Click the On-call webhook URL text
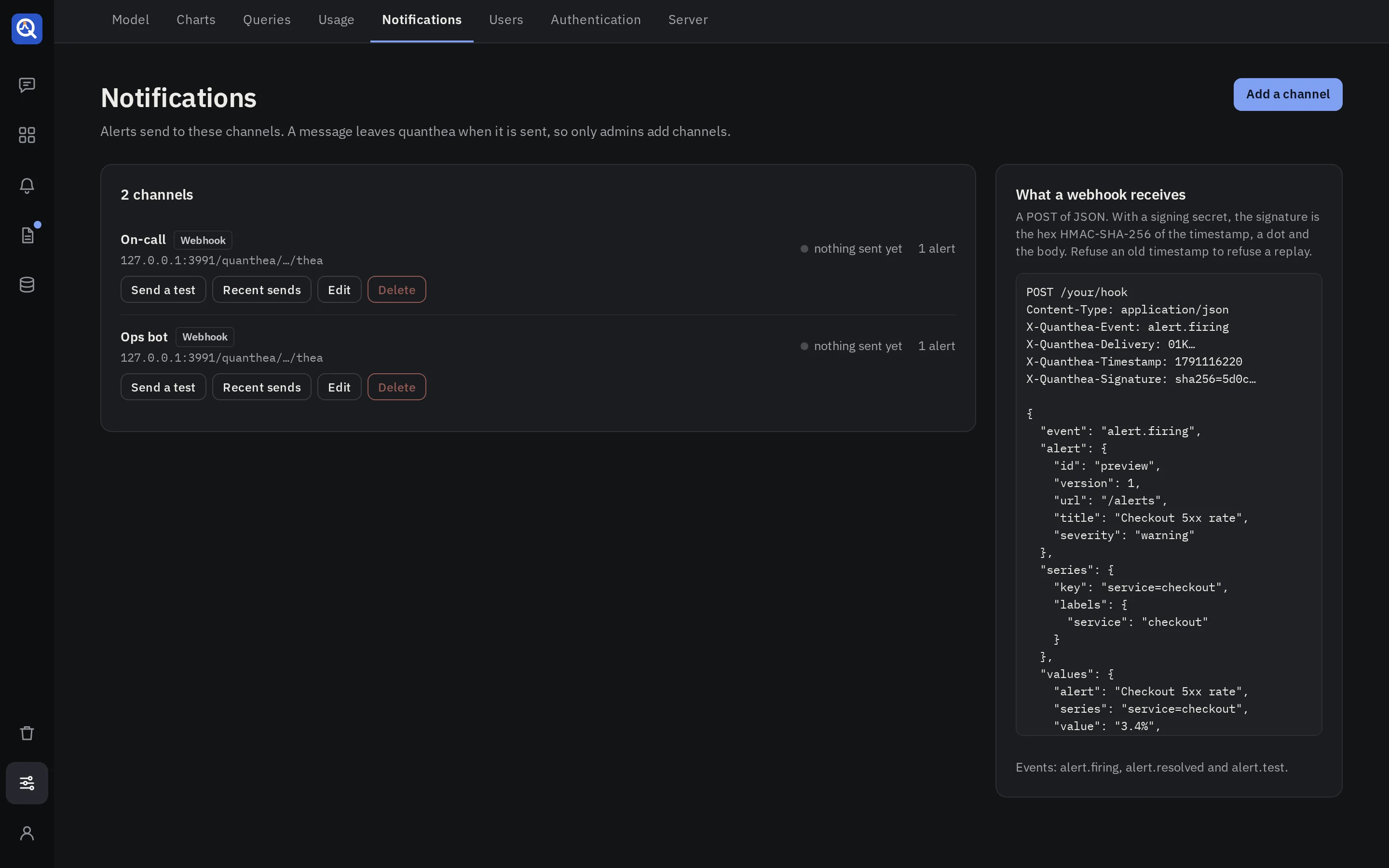The width and height of the screenshot is (1389, 868). tap(221, 260)
